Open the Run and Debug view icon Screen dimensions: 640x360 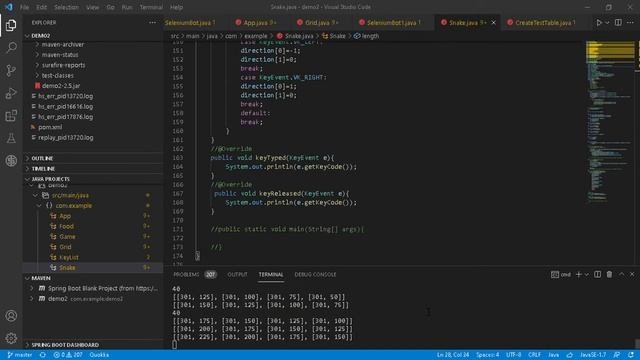click(x=11, y=93)
